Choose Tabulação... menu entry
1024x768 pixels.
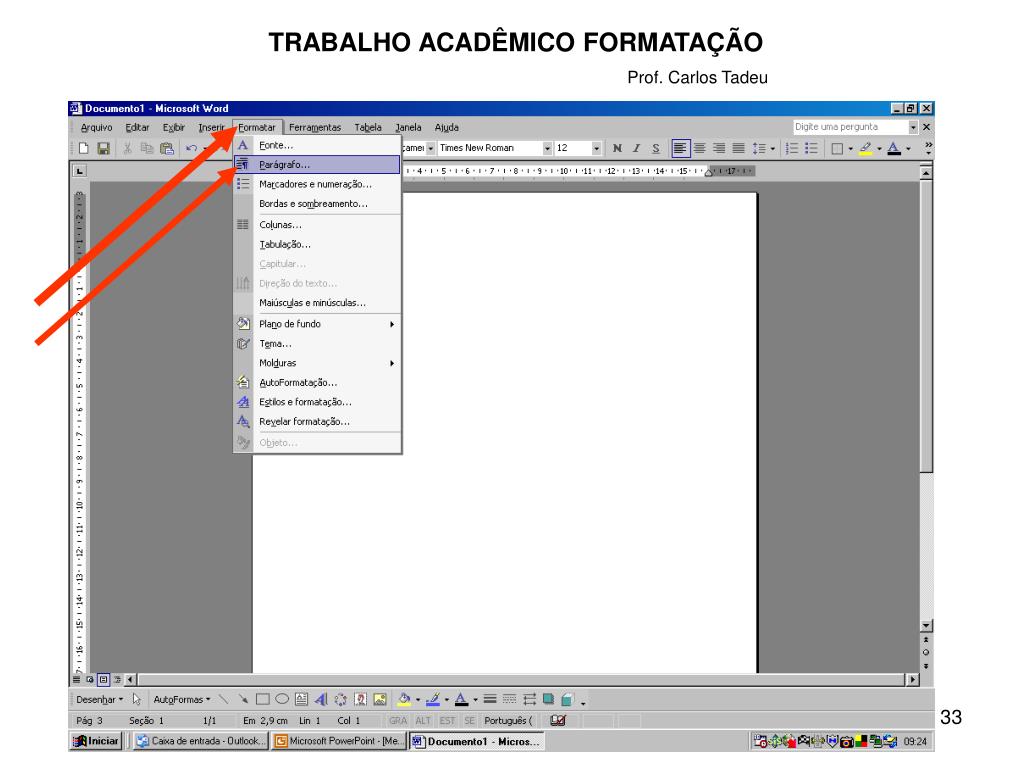[x=317, y=244]
